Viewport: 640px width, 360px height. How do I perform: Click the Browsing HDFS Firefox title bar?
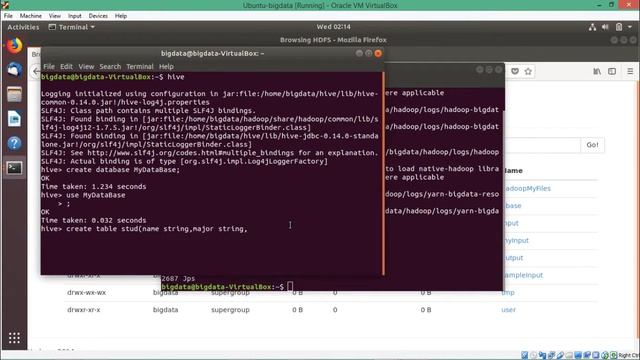click(x=333, y=40)
